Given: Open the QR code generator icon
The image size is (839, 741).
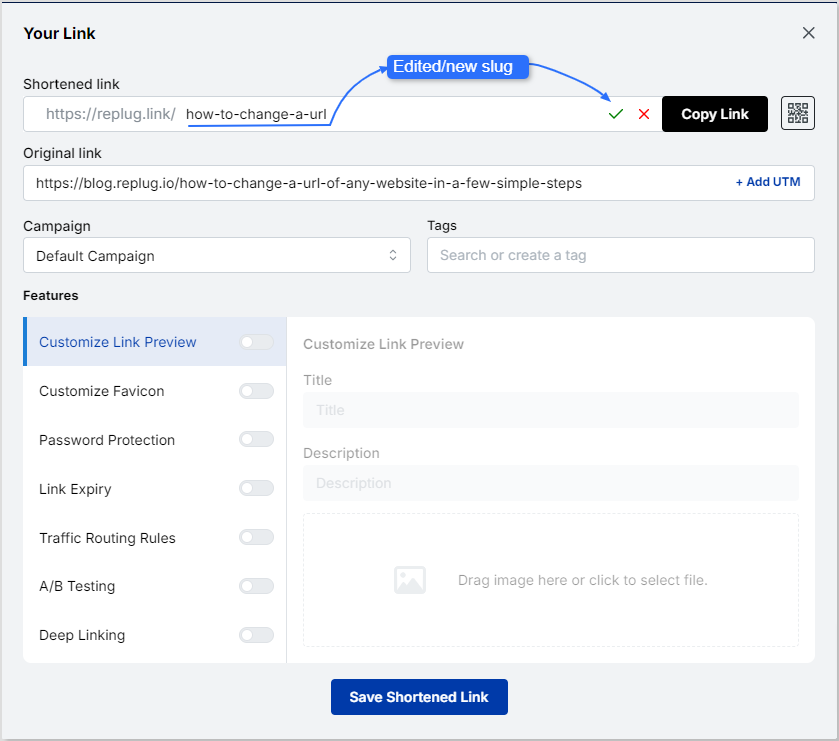Looking at the screenshot, I should tap(798, 113).
